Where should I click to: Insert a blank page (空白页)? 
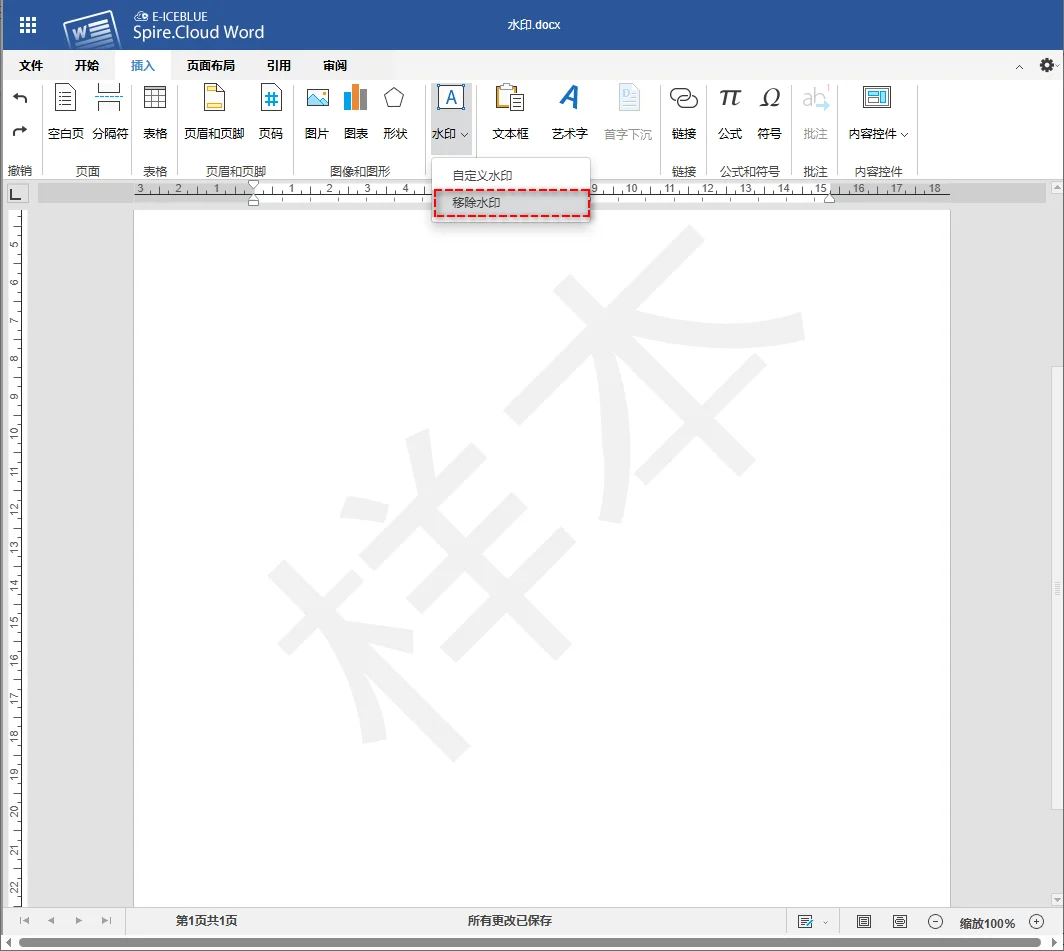pyautogui.click(x=66, y=111)
